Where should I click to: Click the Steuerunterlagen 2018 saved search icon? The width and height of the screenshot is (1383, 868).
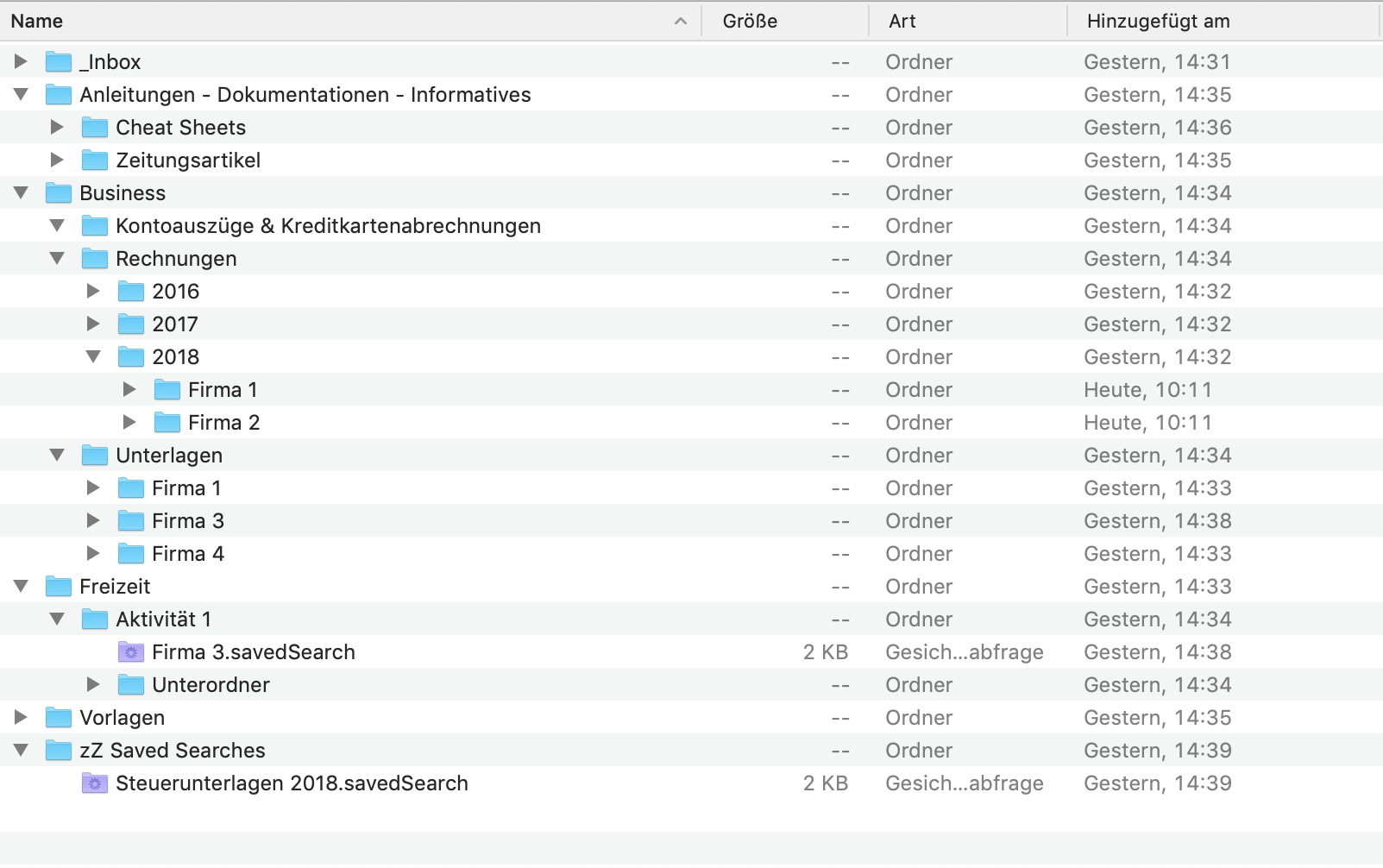[x=94, y=783]
